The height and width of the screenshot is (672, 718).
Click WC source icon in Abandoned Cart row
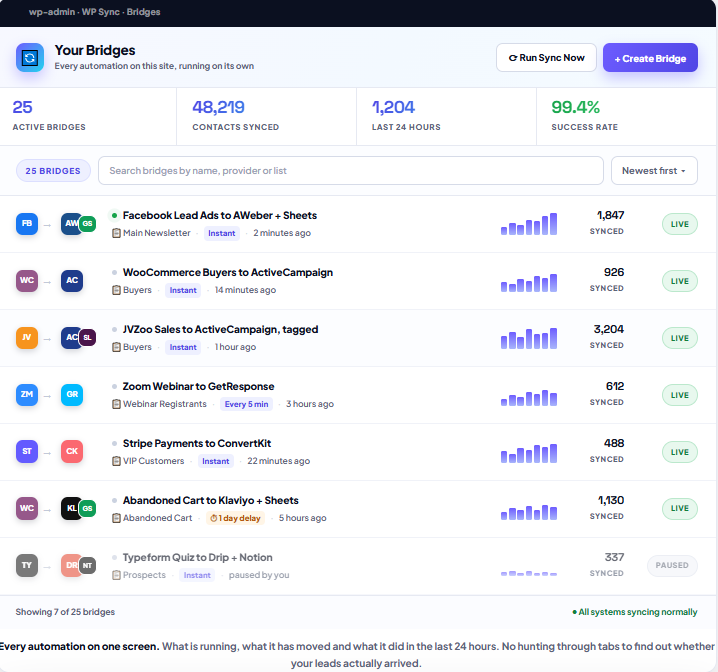click(27, 509)
